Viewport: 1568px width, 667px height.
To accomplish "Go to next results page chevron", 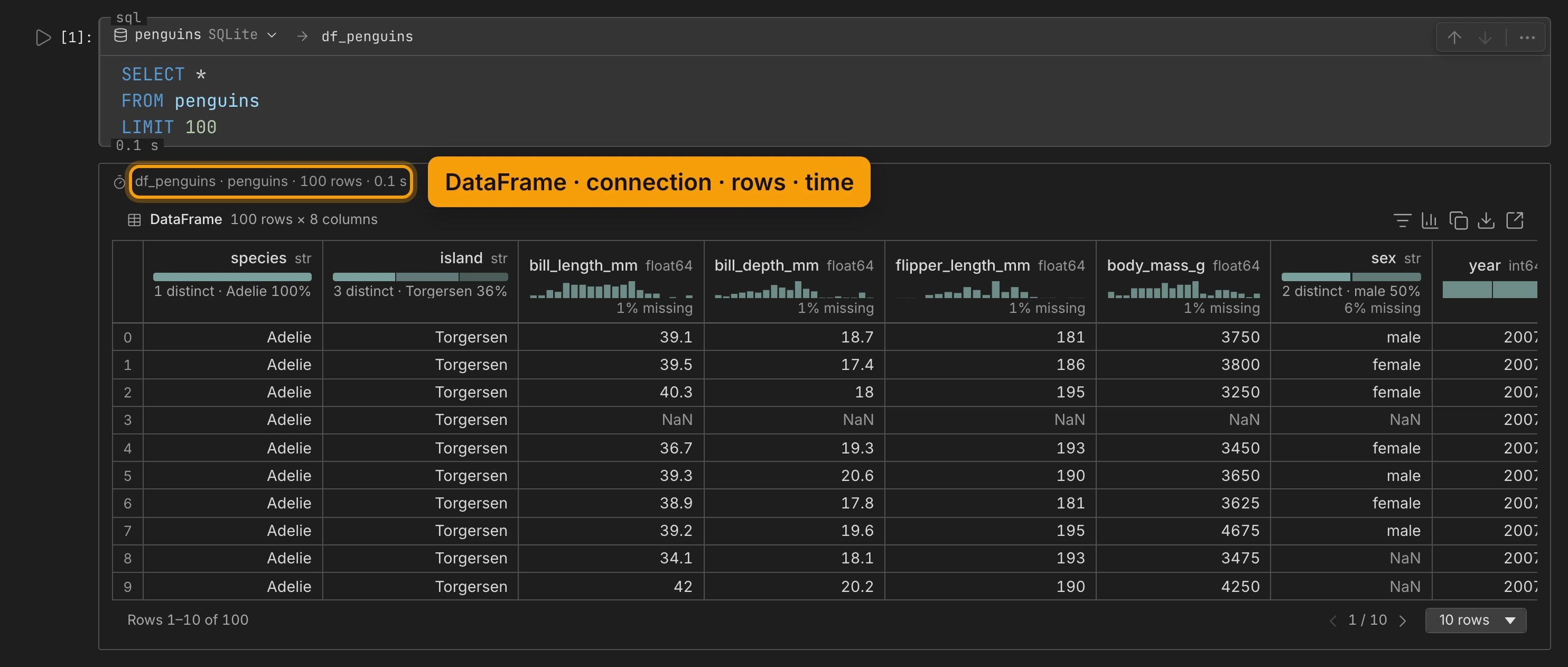I will point(1403,620).
